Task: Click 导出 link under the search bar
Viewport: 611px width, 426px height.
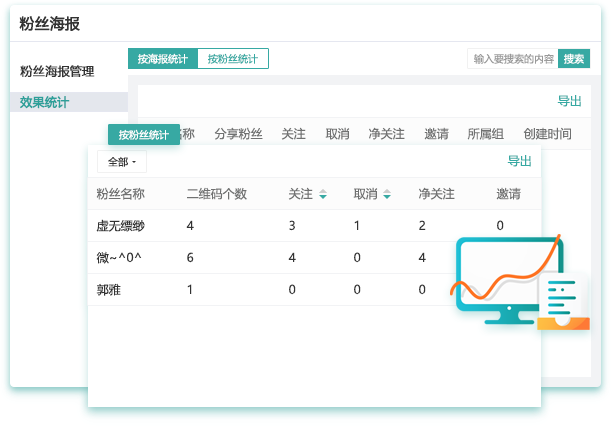Action: click(x=569, y=101)
